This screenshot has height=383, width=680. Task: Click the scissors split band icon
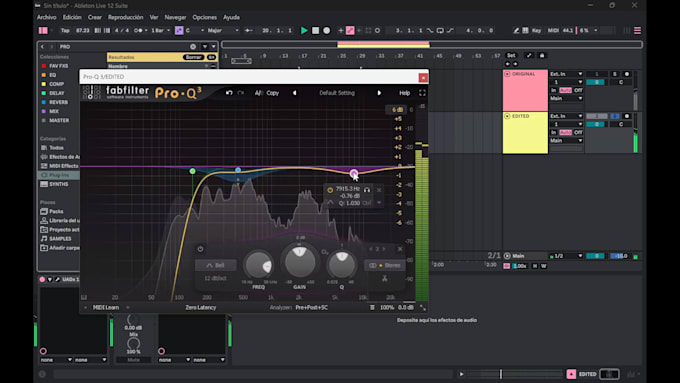pyautogui.click(x=385, y=278)
